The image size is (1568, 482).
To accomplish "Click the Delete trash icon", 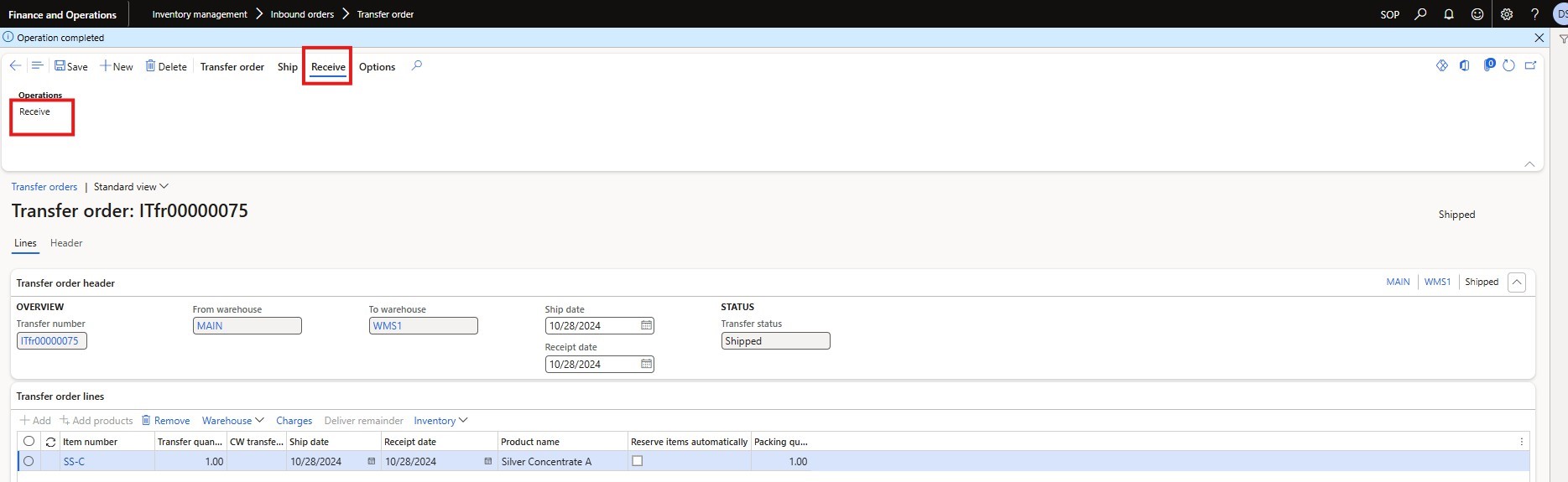I will [151, 66].
